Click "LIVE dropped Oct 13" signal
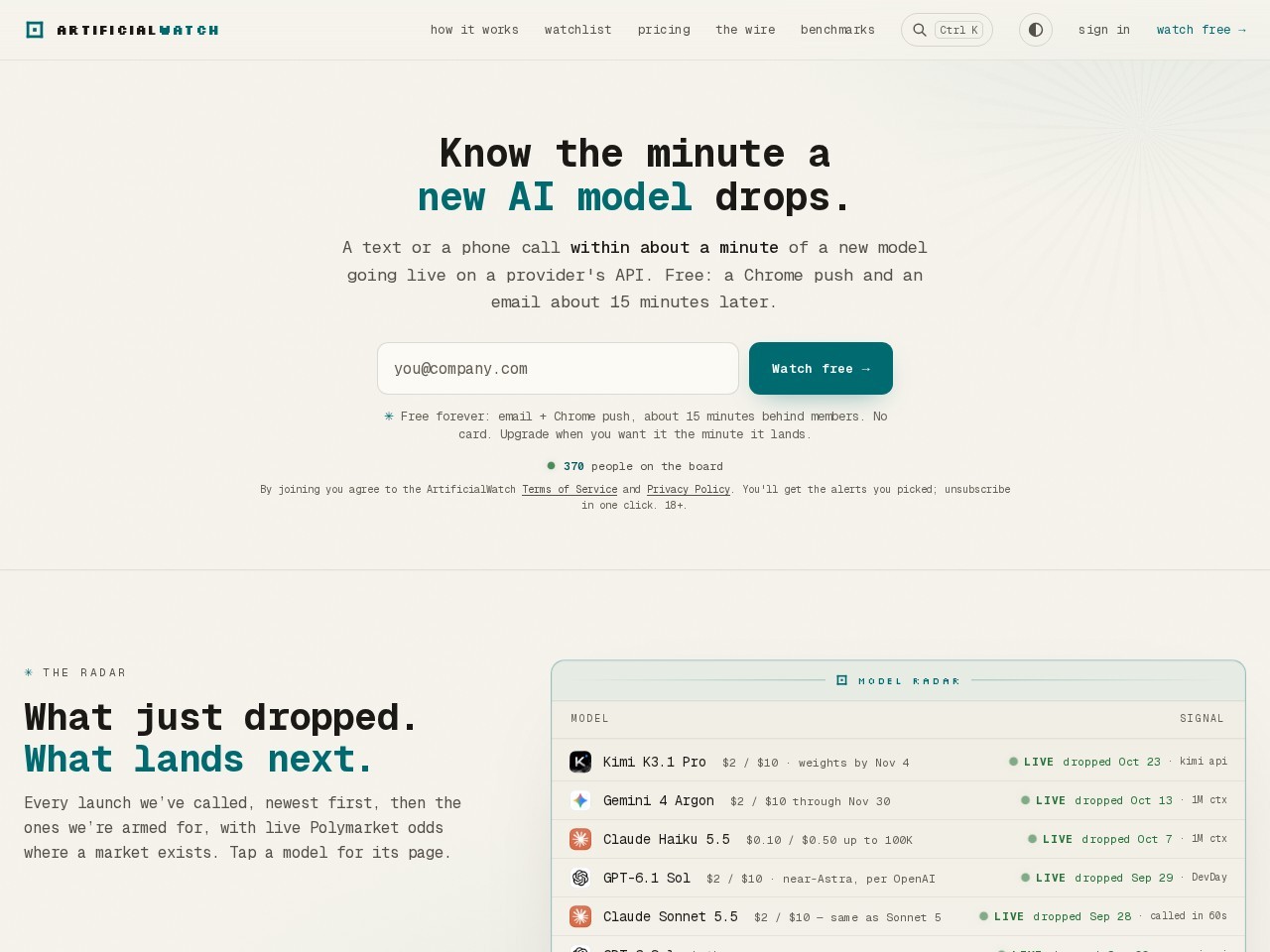This screenshot has width=1270, height=952. point(1096,800)
